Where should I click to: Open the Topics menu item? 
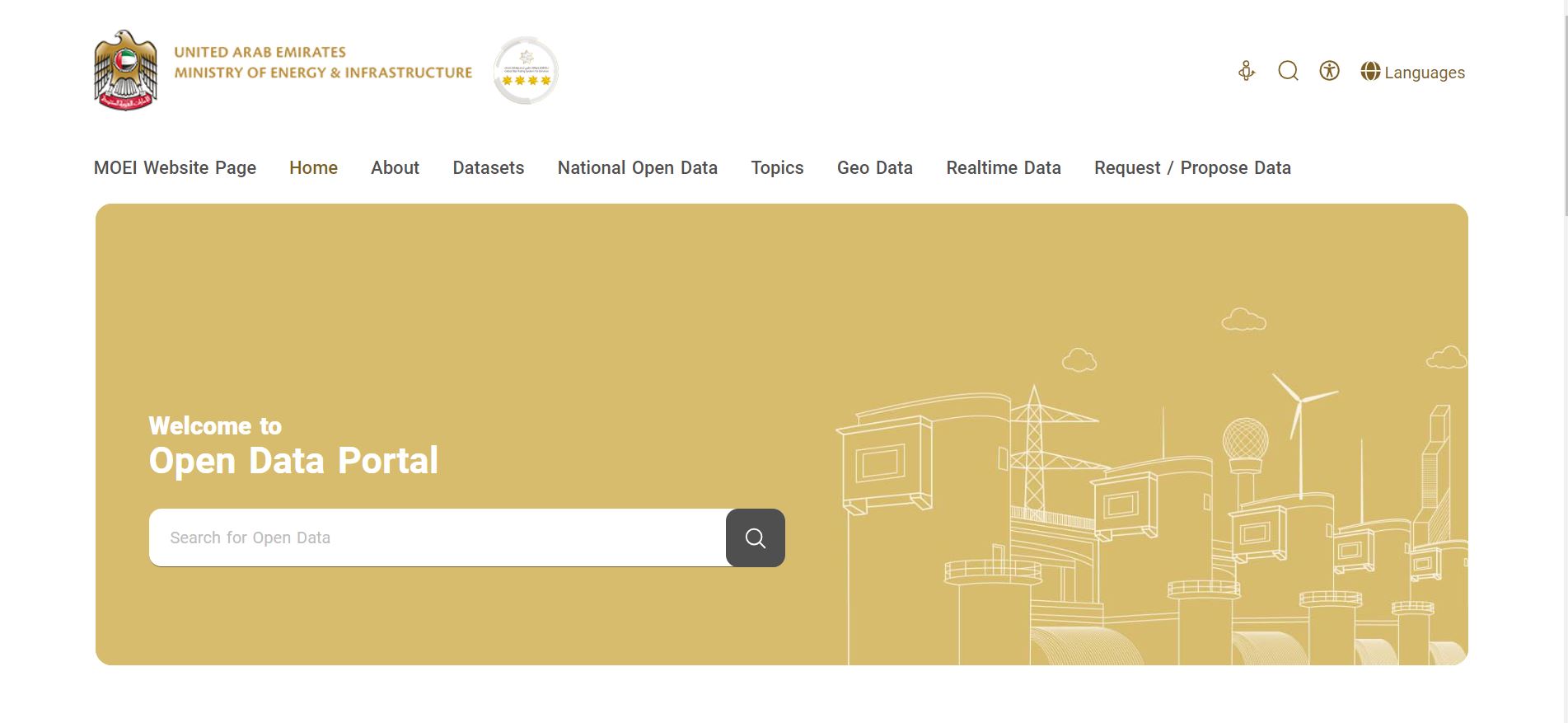point(777,168)
